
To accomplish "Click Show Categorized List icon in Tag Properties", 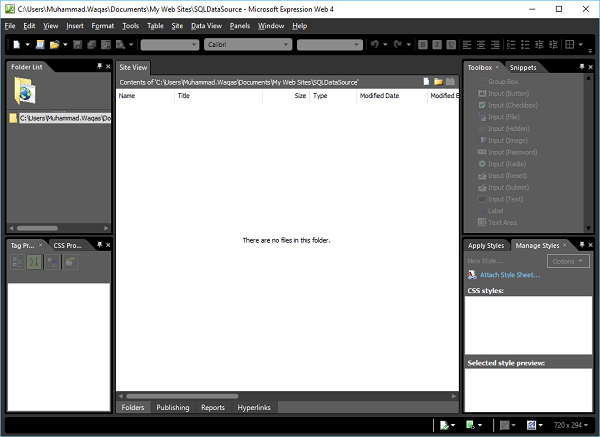I will (x=17, y=262).
